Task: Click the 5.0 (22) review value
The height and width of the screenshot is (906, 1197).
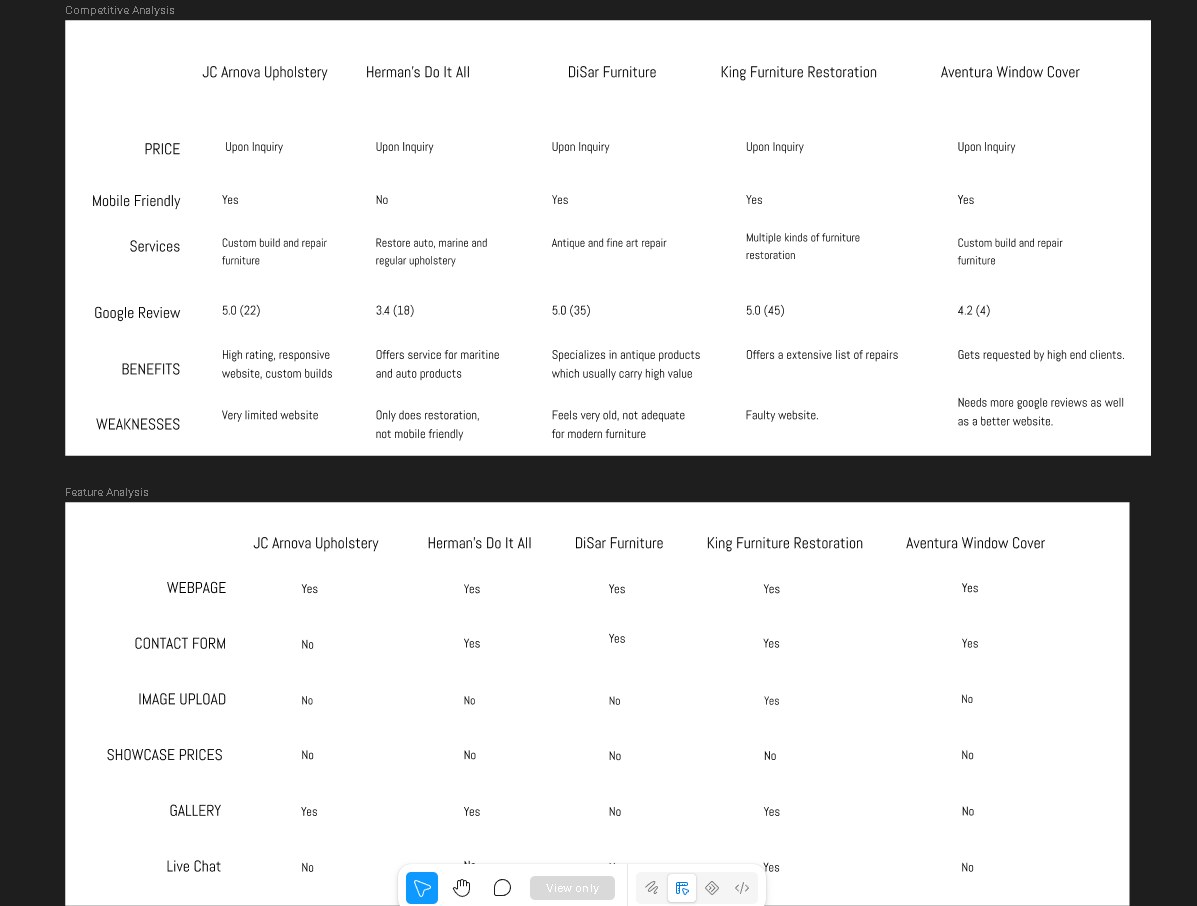Action: [241, 311]
